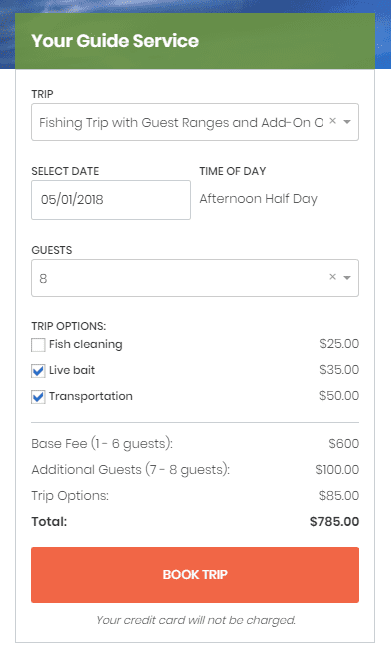The width and height of the screenshot is (391, 660).
Task: Click the $785.00 total amount
Action: pyautogui.click(x=334, y=522)
